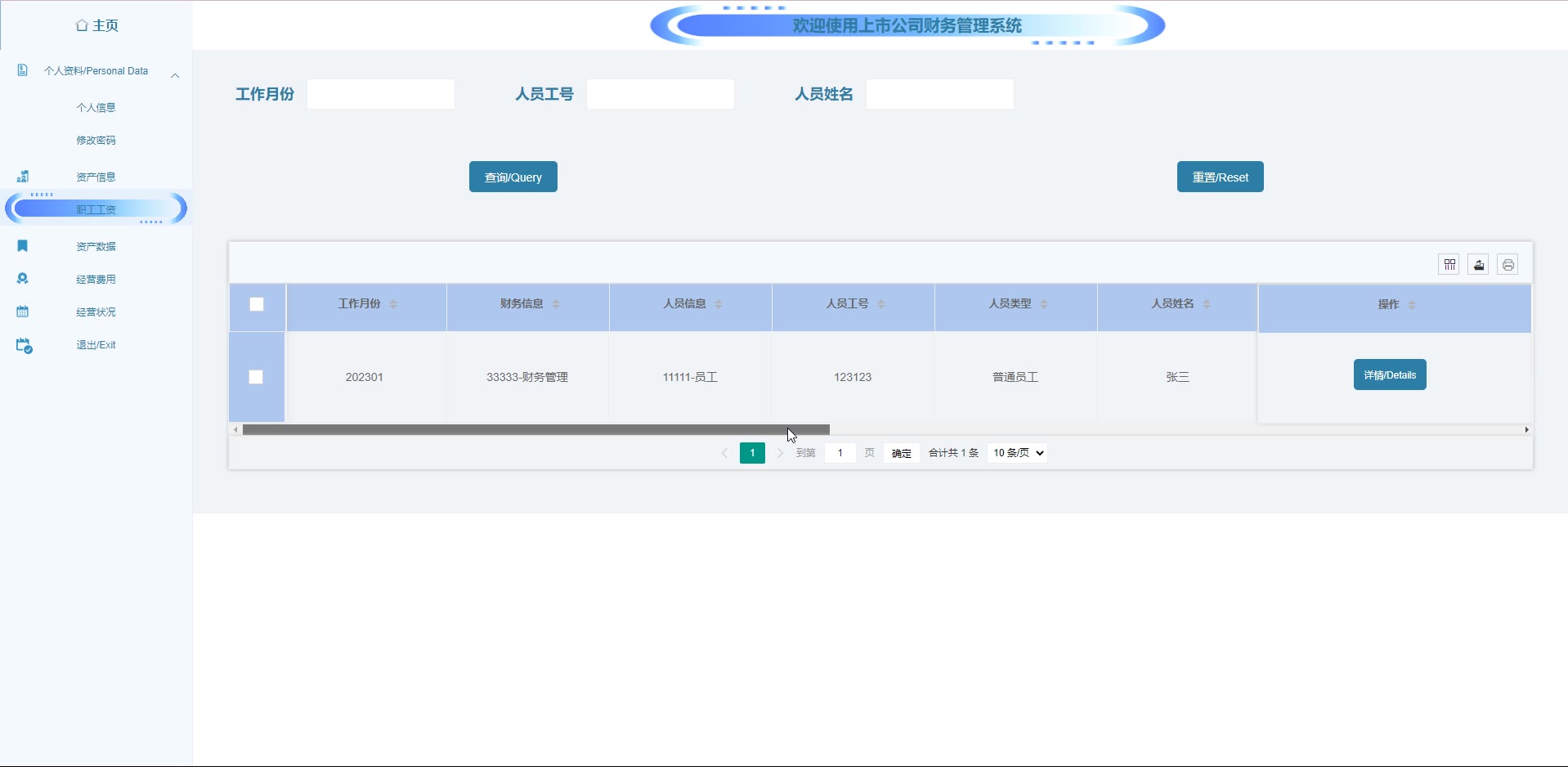Click the 资产信息 sidebar icon

(23, 177)
